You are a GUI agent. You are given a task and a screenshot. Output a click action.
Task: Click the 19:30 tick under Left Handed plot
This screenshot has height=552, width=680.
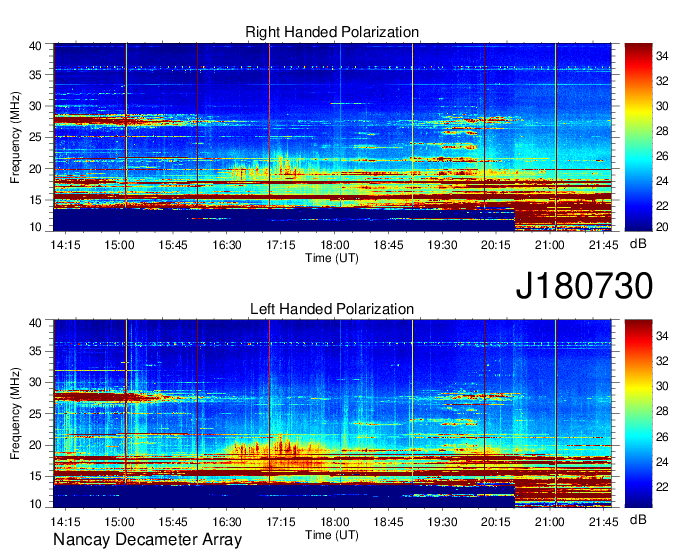coord(442,522)
